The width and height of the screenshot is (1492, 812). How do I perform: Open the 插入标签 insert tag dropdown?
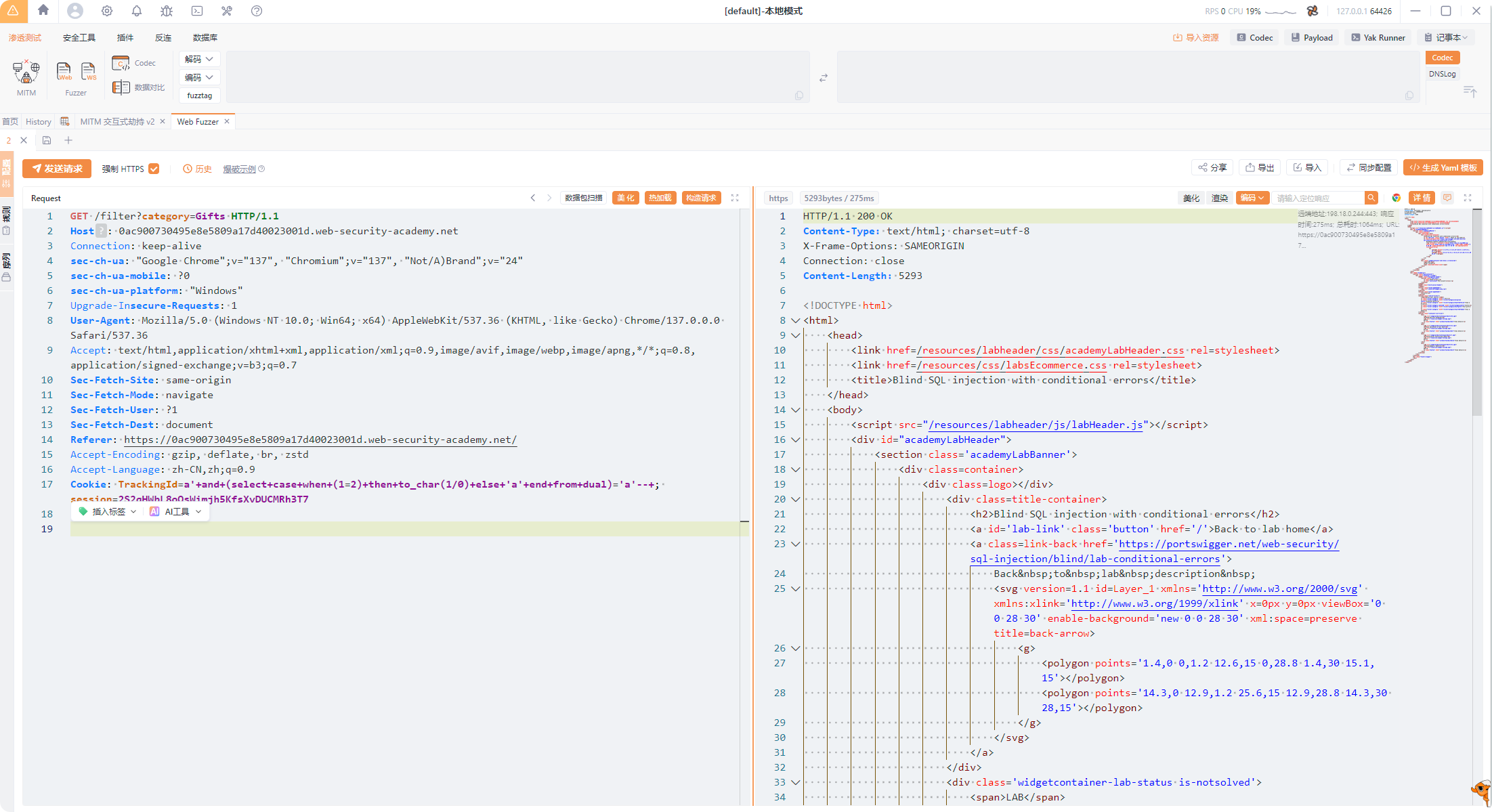(x=108, y=511)
